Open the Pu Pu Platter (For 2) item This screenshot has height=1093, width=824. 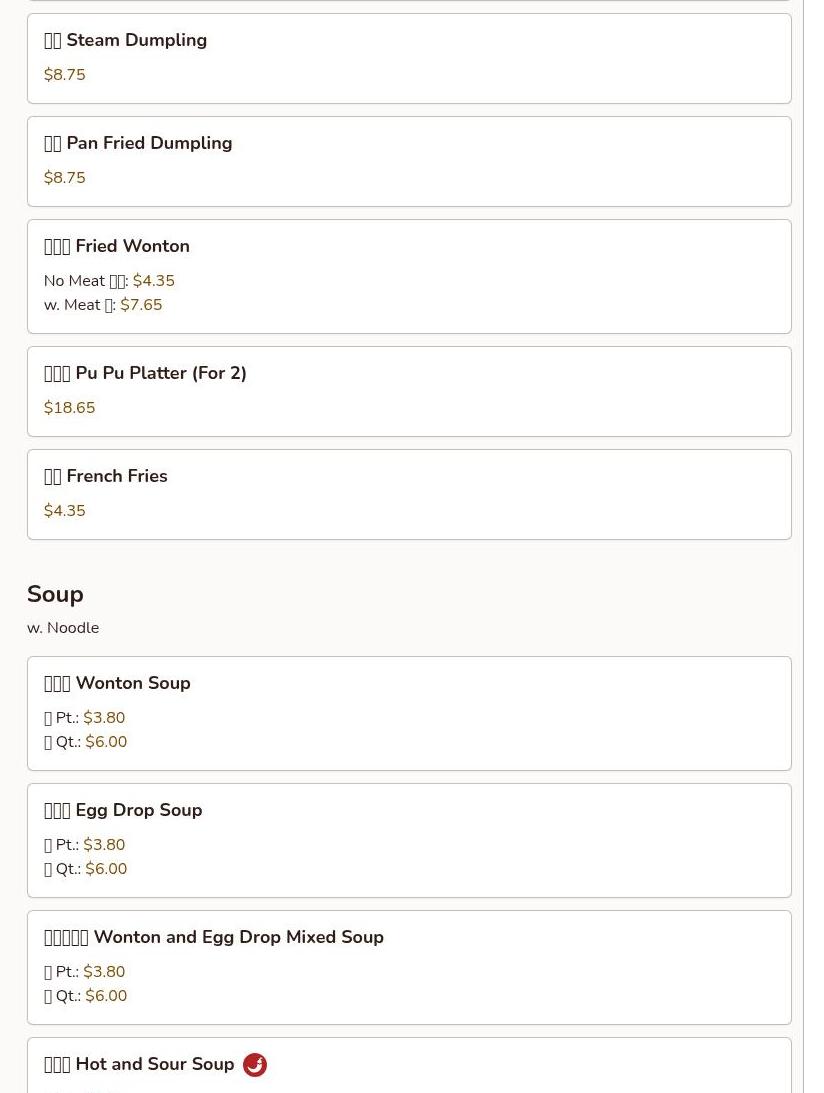tap(409, 392)
